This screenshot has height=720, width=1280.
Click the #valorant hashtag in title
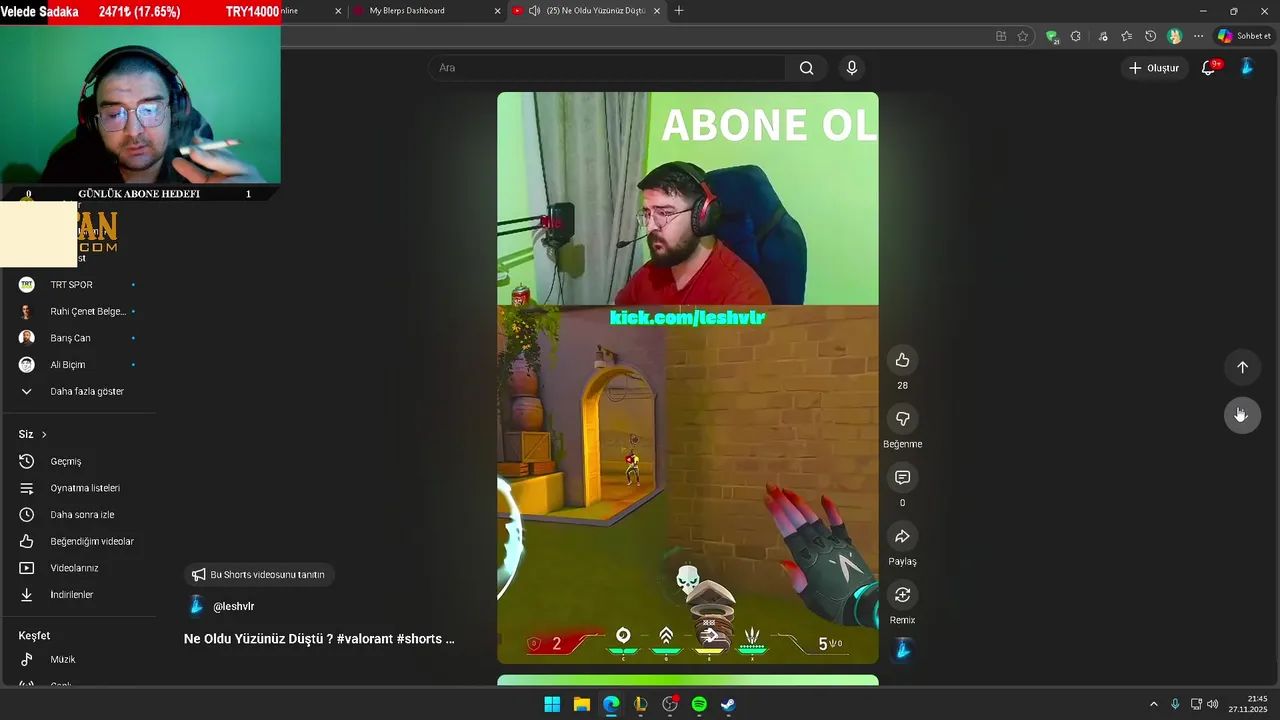click(x=364, y=638)
